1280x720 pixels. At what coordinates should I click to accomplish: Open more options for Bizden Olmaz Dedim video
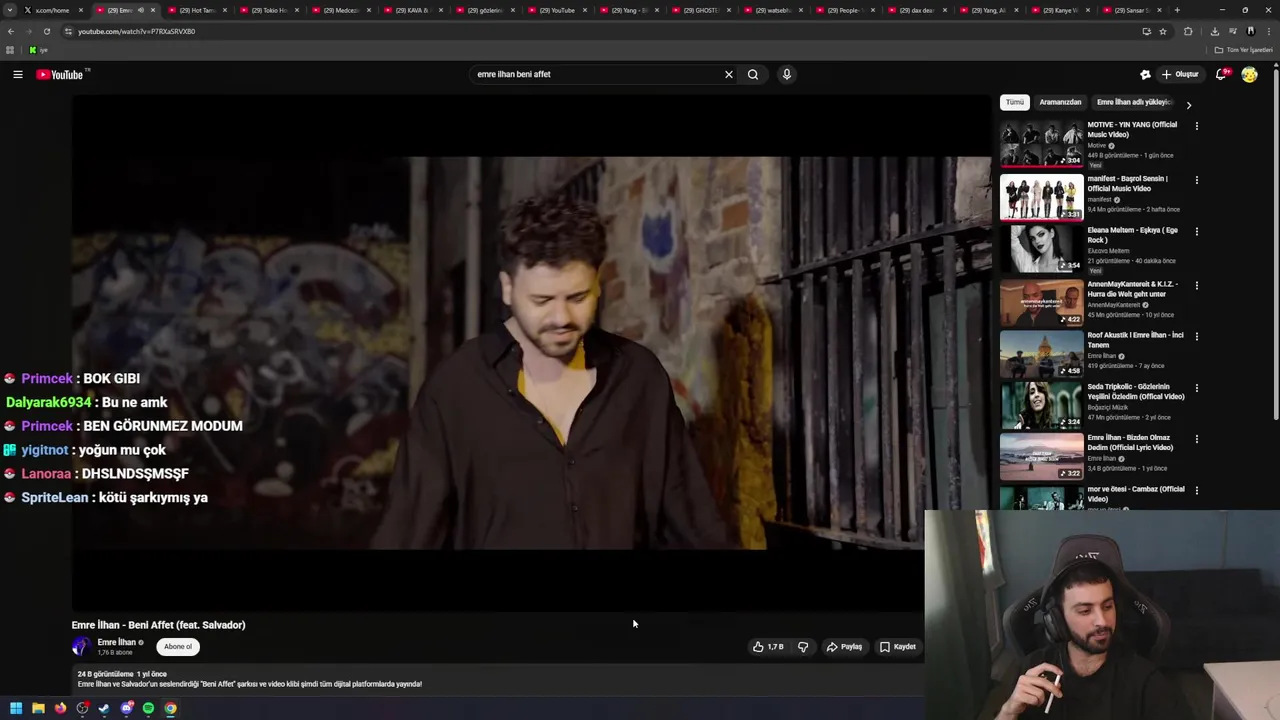coord(1196,439)
